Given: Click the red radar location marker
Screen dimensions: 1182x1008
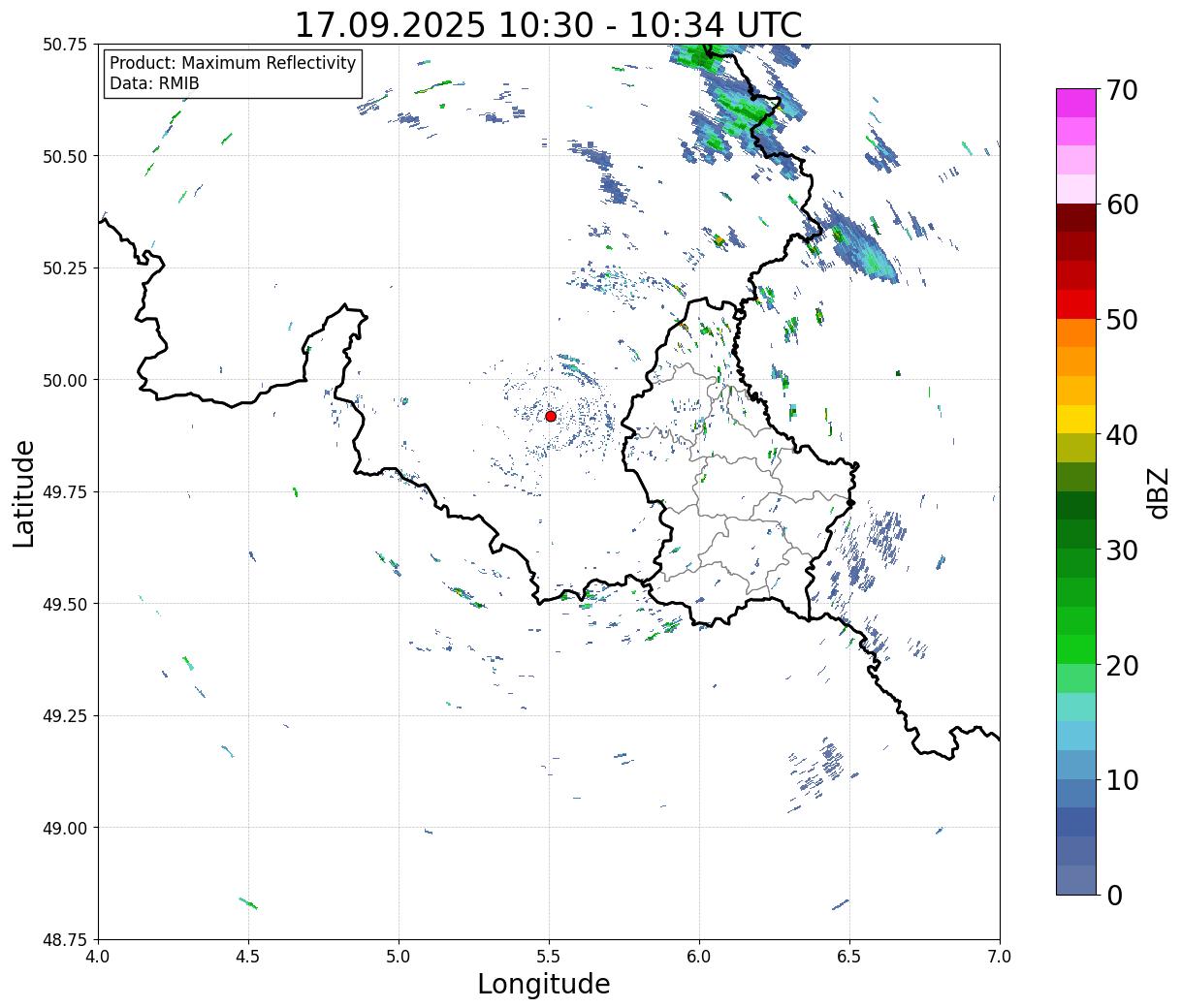Looking at the screenshot, I should (551, 416).
